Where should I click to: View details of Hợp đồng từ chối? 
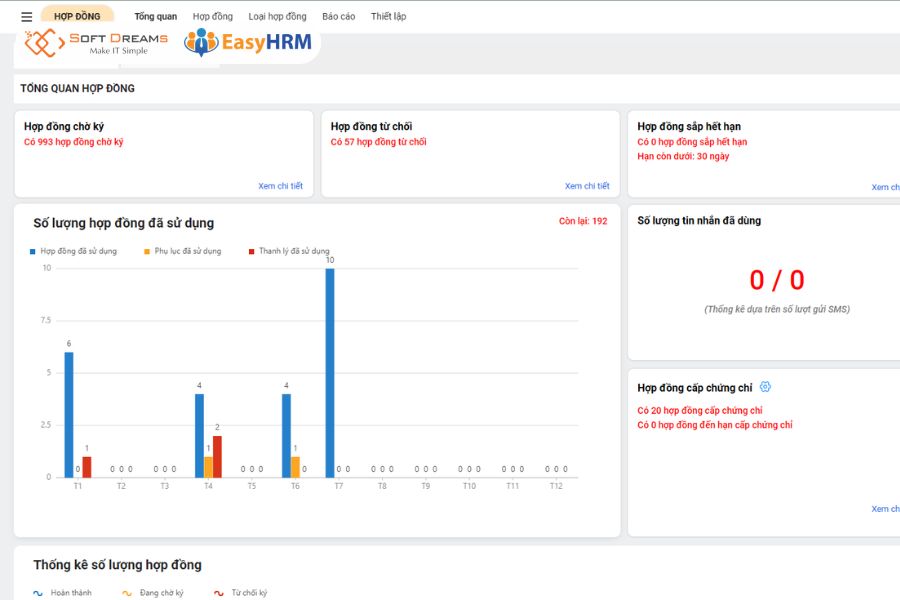587,186
